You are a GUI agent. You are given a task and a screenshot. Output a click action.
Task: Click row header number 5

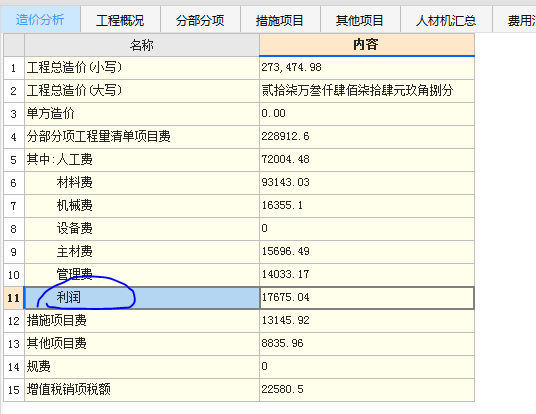tap(14, 160)
